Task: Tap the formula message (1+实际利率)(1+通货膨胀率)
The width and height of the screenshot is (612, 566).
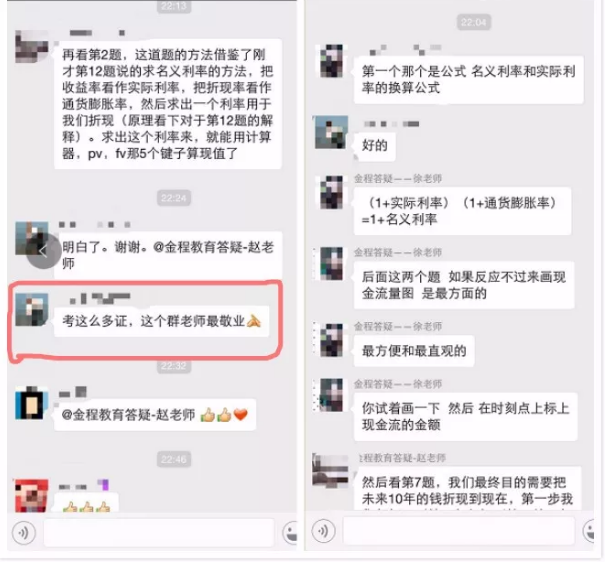Action: pyautogui.click(x=463, y=211)
